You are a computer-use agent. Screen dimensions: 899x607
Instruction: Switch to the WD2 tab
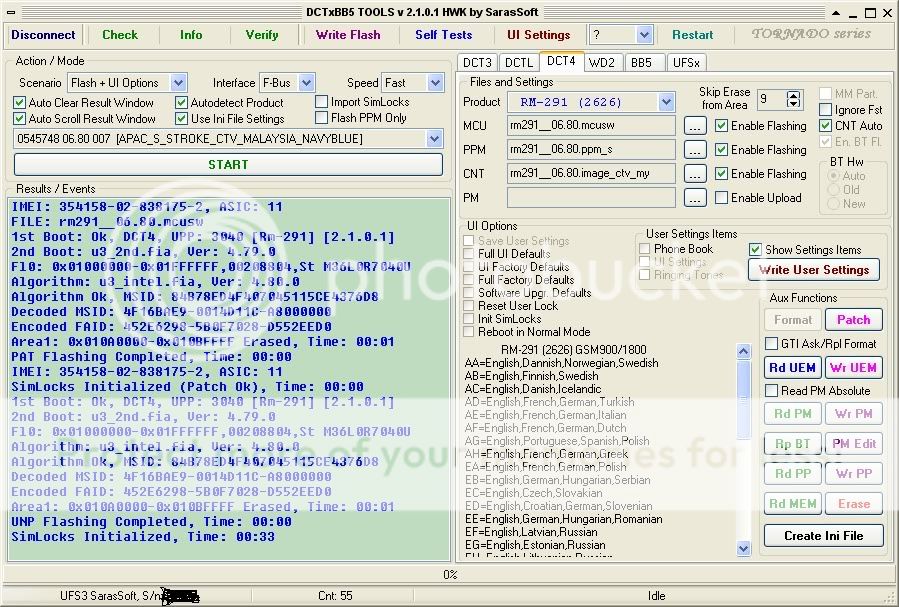[601, 62]
